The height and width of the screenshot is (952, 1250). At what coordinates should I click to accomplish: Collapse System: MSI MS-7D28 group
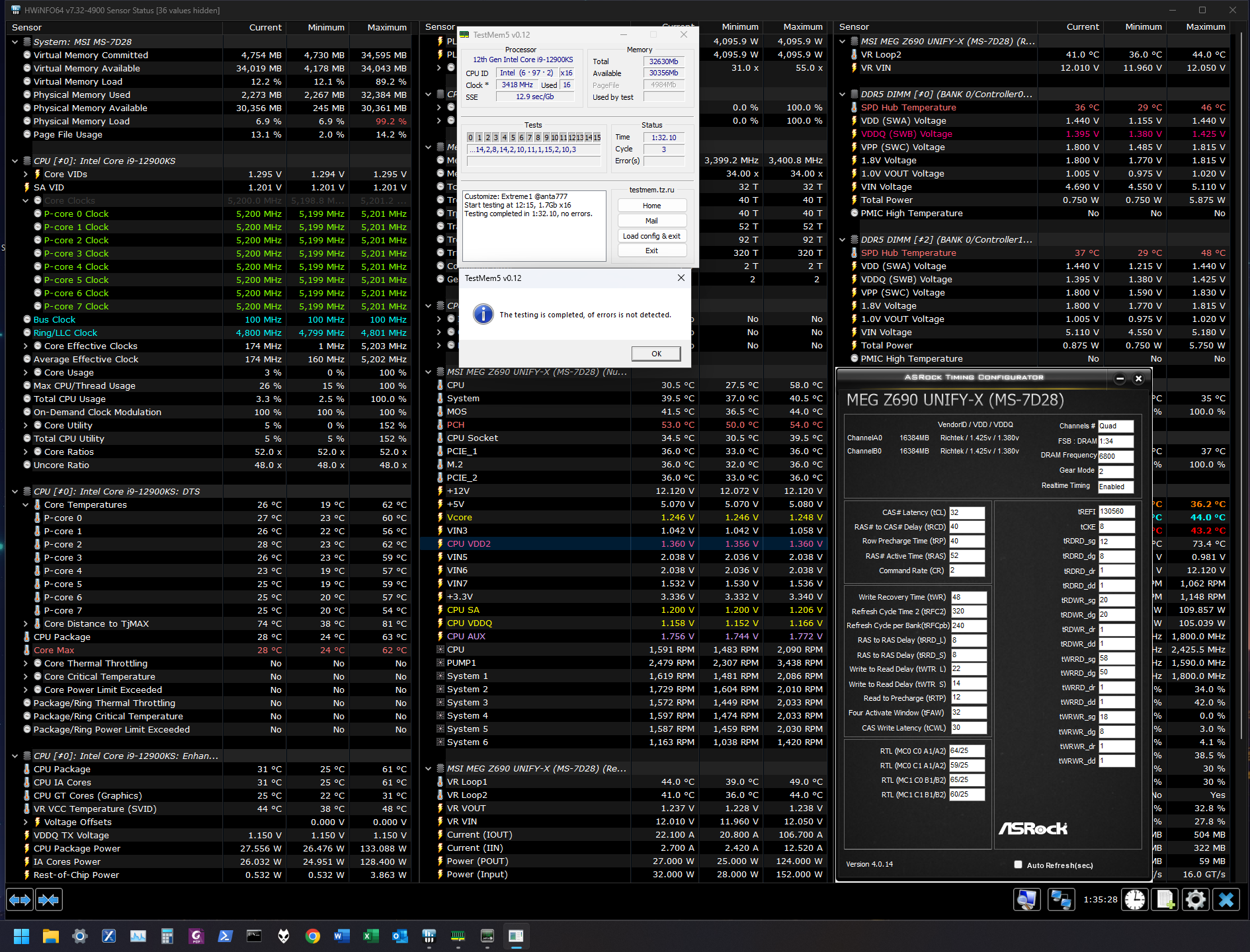click(15, 42)
